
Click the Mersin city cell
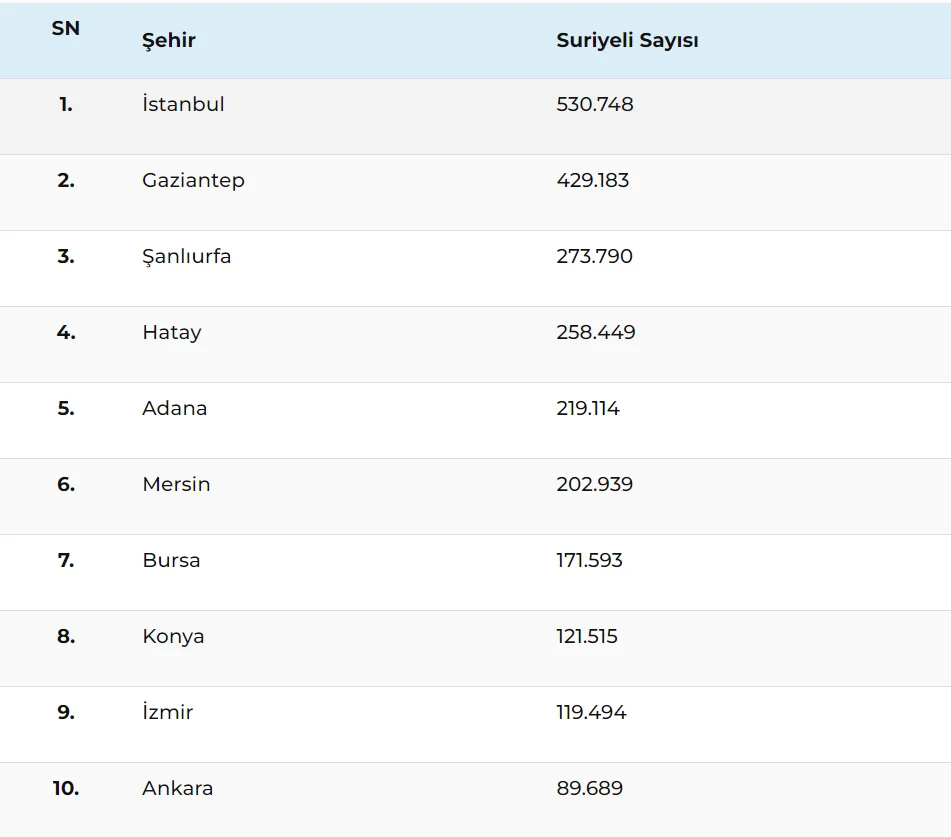pyautogui.click(x=176, y=485)
